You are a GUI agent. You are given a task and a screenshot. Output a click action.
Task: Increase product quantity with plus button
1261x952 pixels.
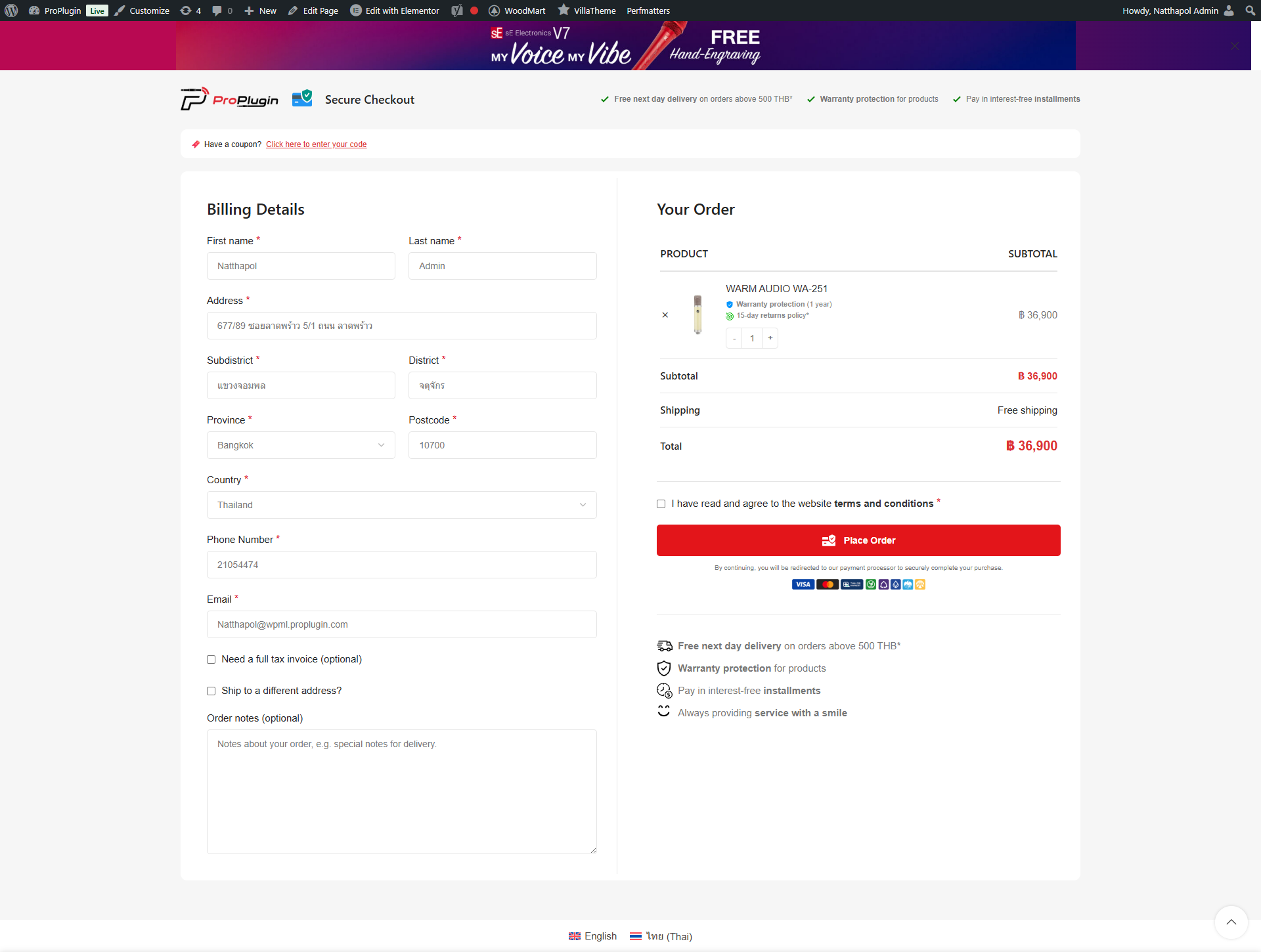click(x=770, y=338)
